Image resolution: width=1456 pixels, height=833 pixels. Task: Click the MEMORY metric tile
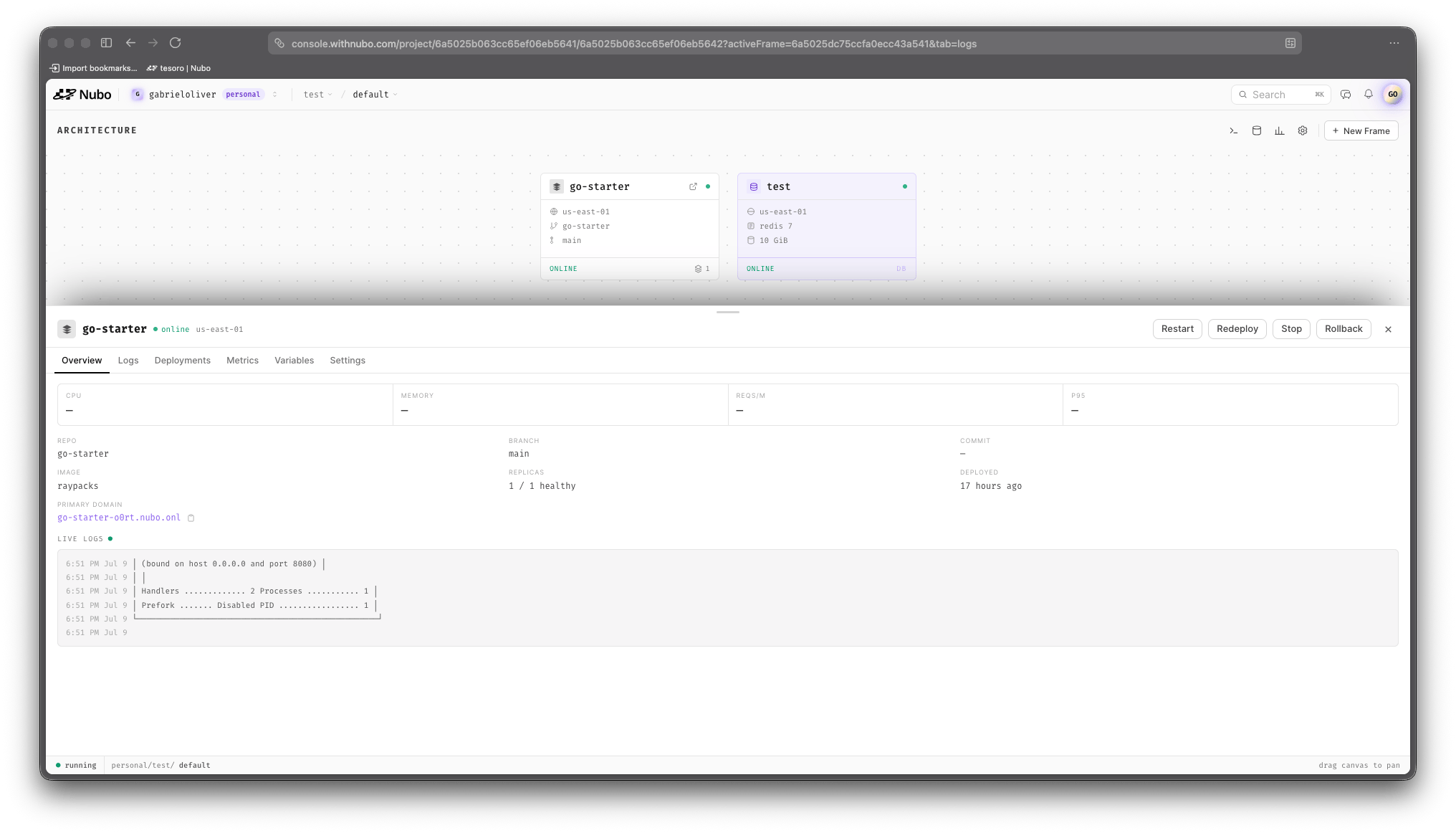[x=560, y=404]
